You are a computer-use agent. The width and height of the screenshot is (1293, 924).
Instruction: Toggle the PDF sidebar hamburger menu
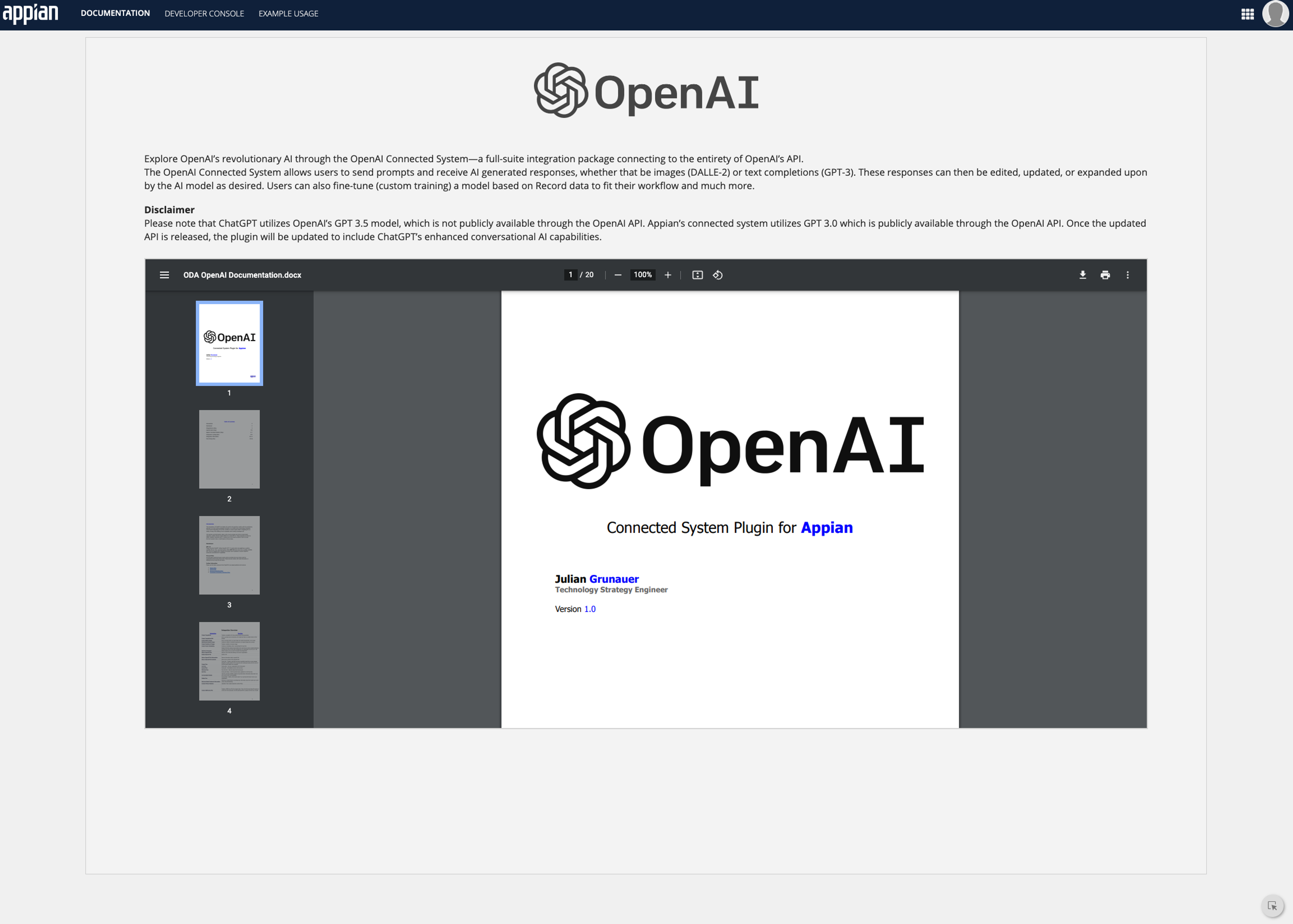pos(164,275)
